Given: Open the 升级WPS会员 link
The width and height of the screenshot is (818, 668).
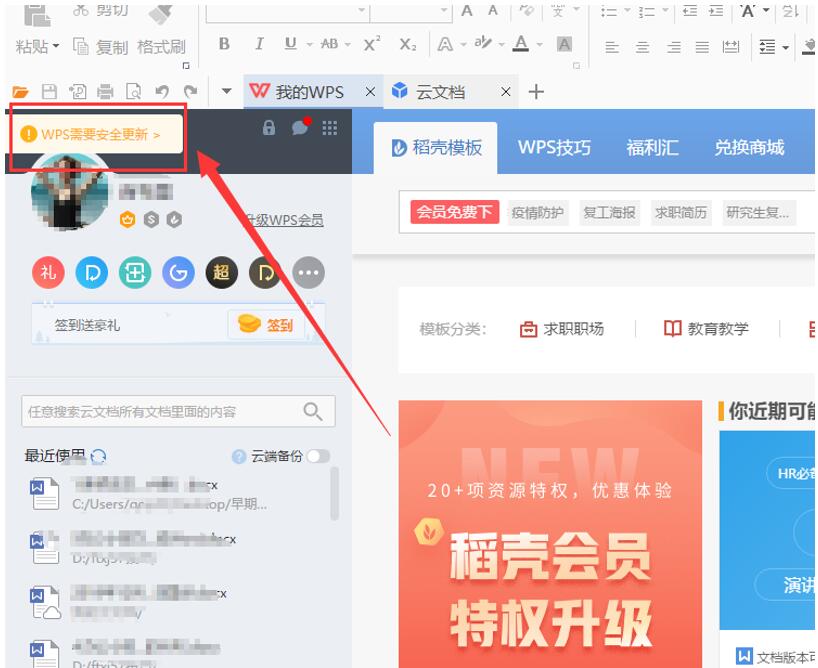Looking at the screenshot, I should (x=285, y=220).
